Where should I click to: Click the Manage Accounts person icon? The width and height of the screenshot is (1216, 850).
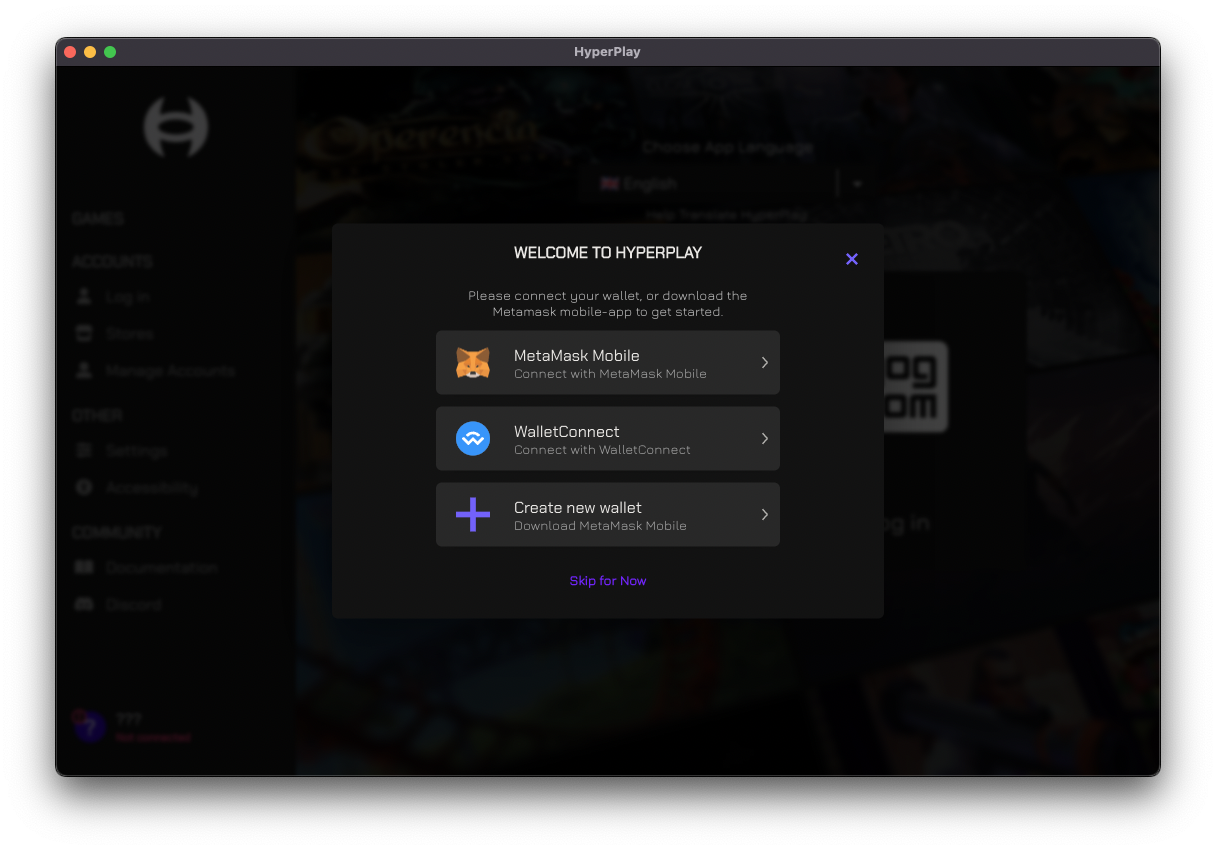coord(85,370)
